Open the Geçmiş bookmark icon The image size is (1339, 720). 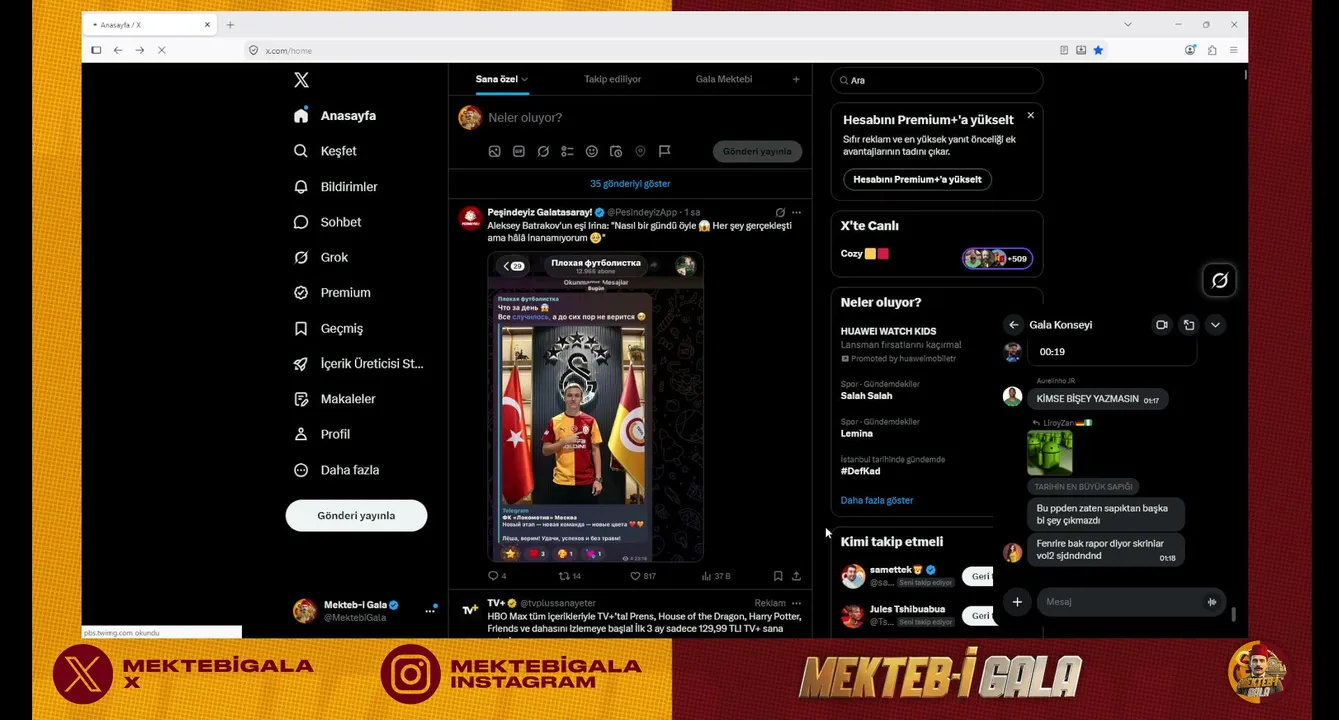click(301, 328)
